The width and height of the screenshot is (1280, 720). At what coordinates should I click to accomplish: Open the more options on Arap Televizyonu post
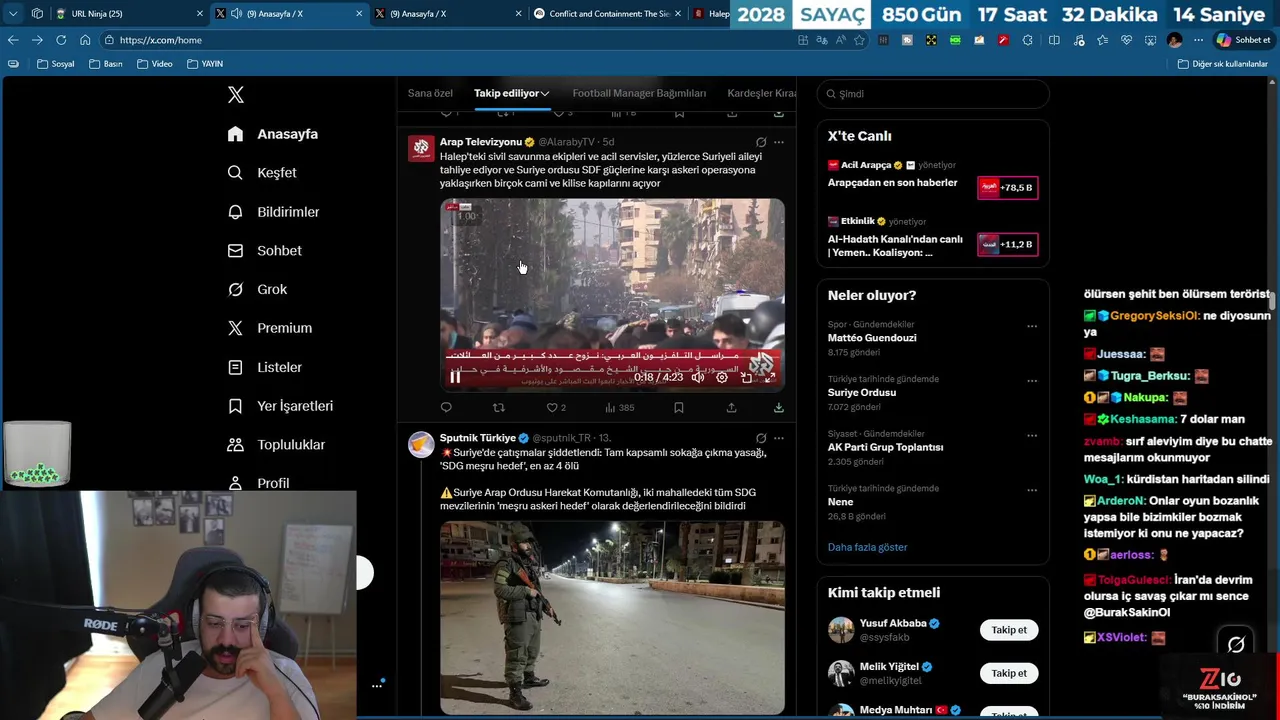[778, 142]
